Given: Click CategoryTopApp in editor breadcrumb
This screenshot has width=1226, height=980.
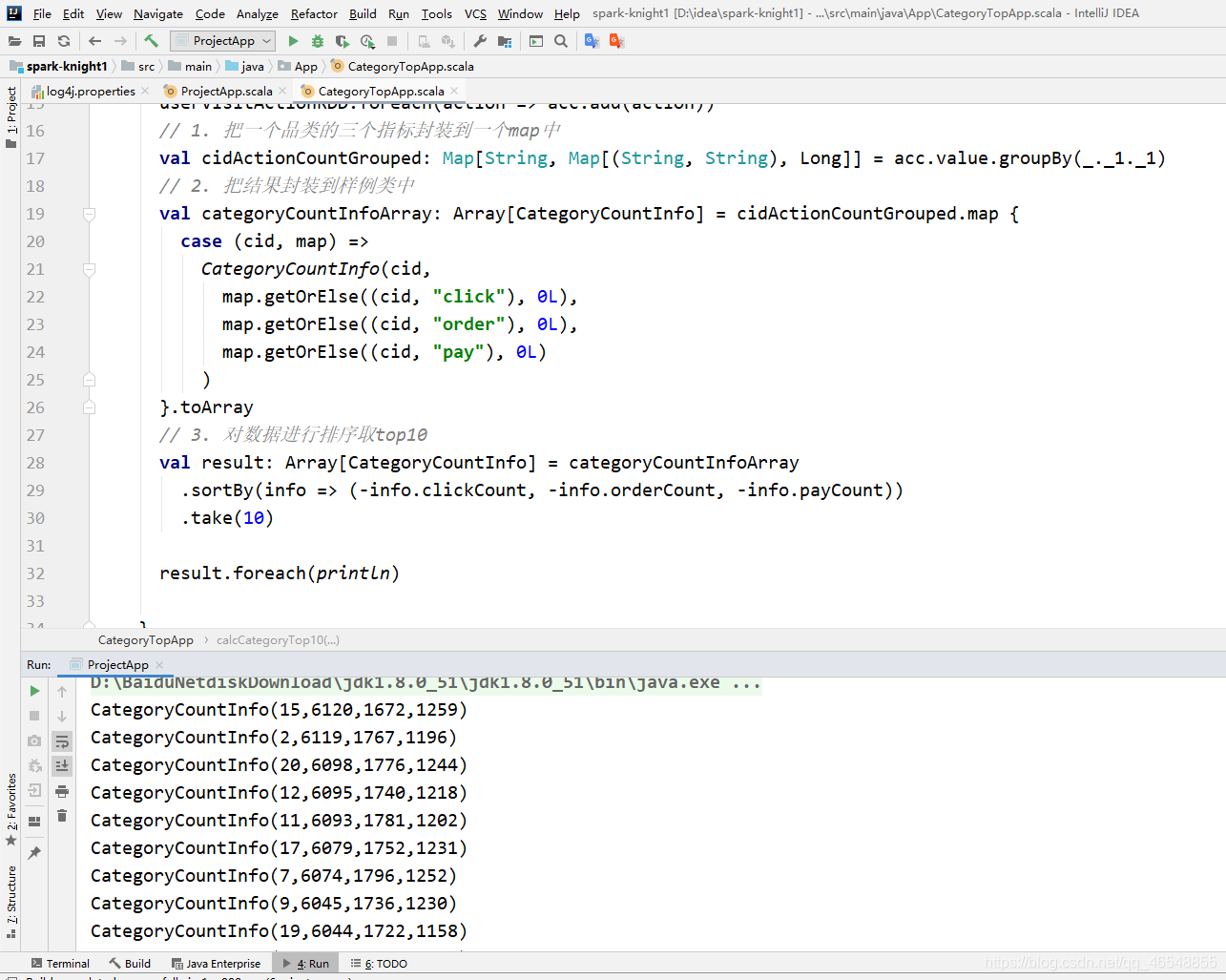Looking at the screenshot, I should (145, 640).
